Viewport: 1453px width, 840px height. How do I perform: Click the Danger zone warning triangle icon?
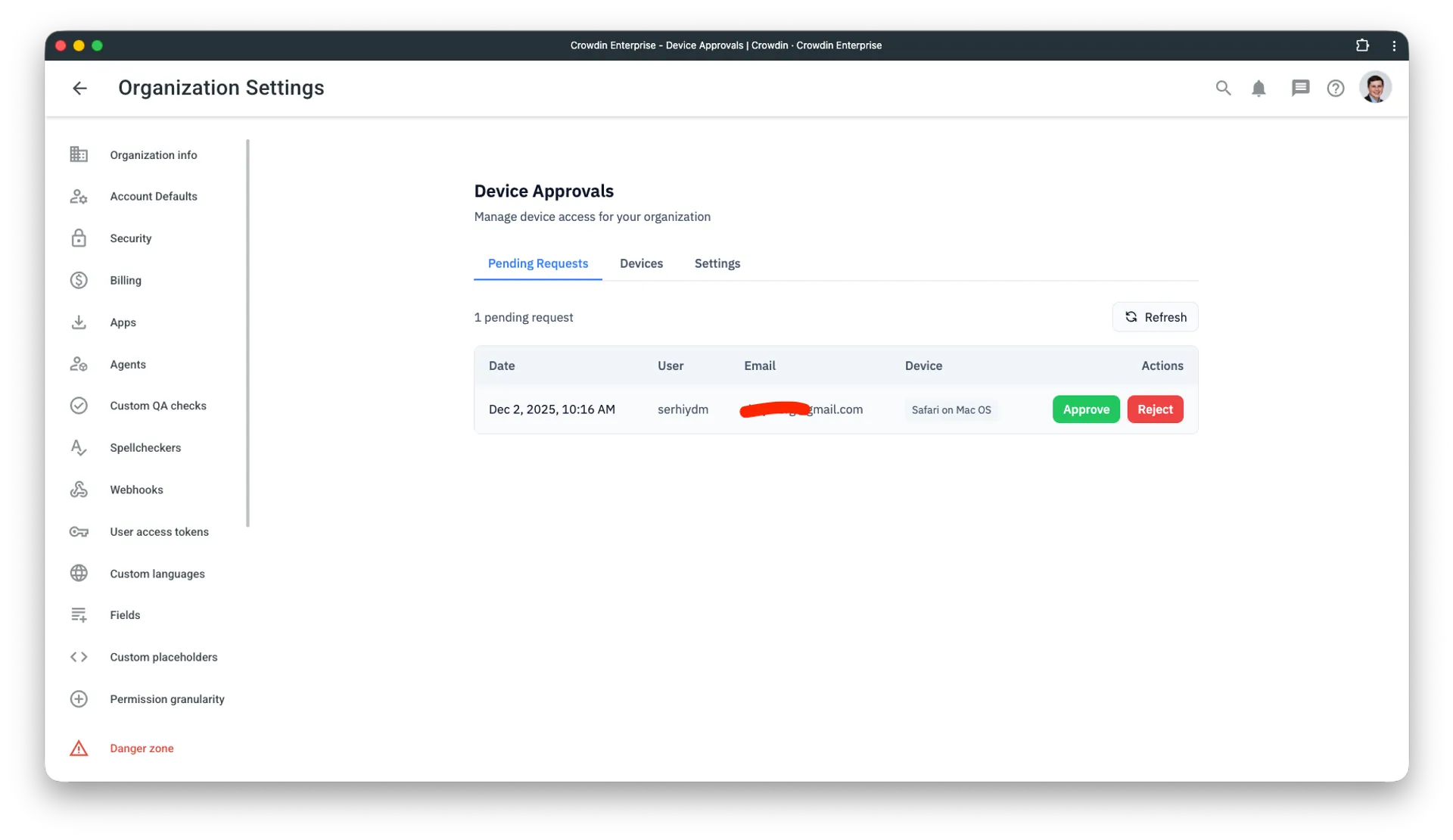click(x=79, y=748)
